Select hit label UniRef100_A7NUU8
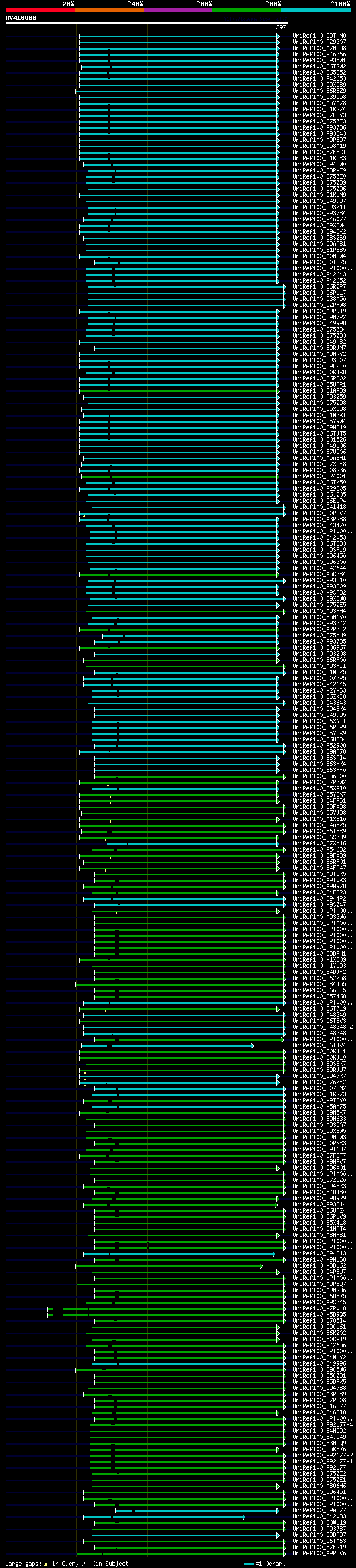 coord(319,48)
